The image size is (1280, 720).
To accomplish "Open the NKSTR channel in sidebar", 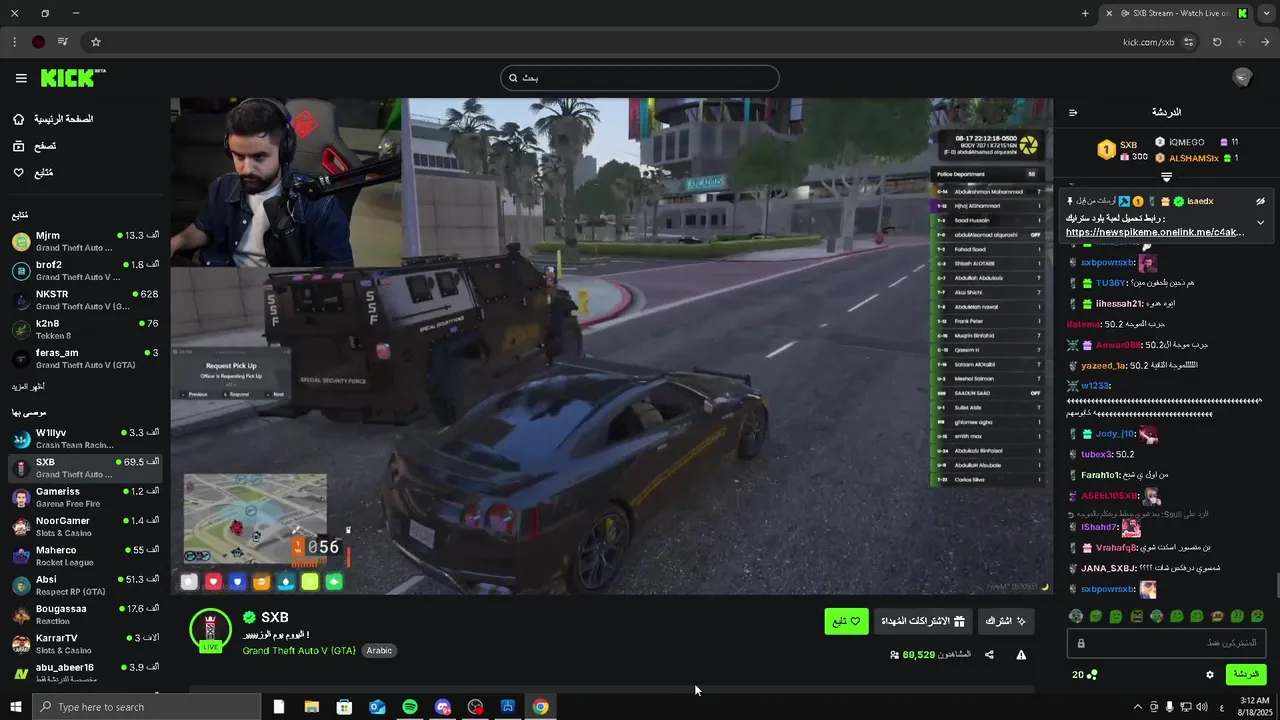I will (85, 300).
